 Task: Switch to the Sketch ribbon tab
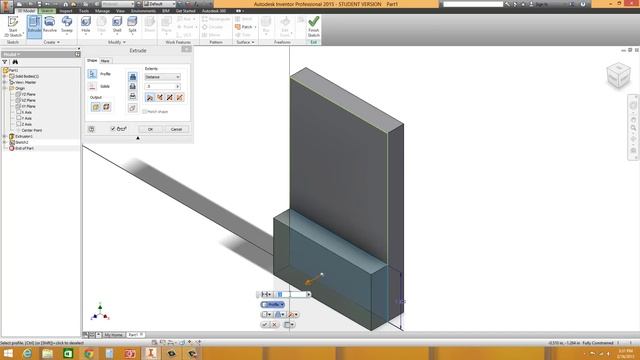tap(47, 11)
